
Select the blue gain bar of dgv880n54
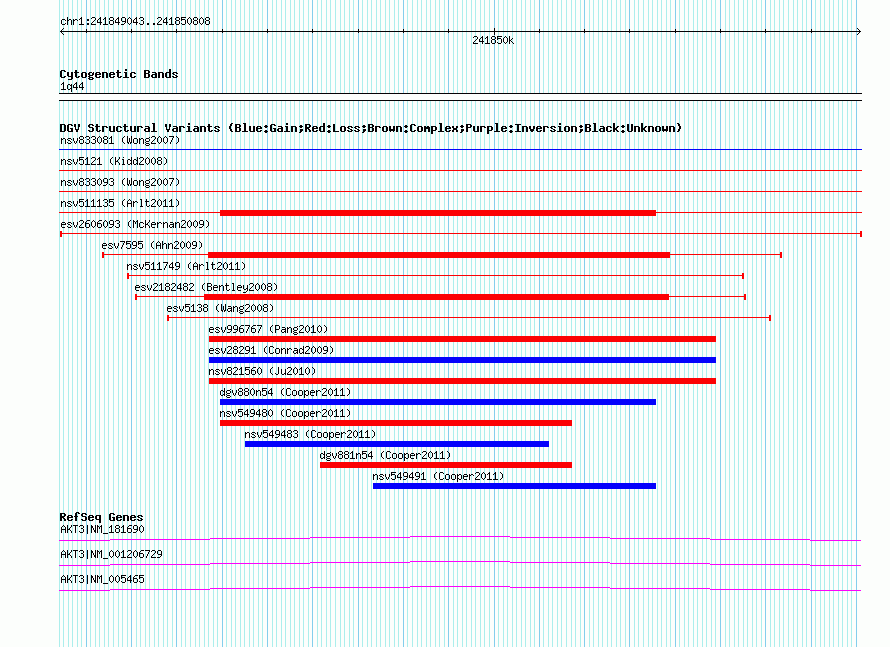point(438,402)
